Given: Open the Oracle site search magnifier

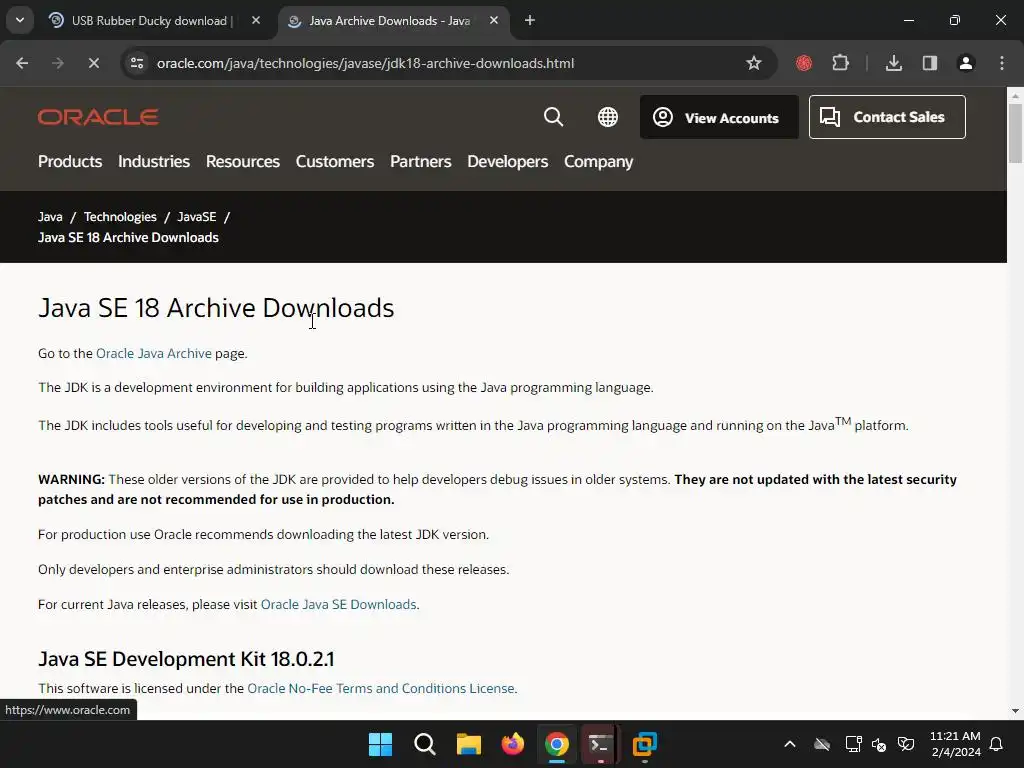Looking at the screenshot, I should [x=553, y=117].
